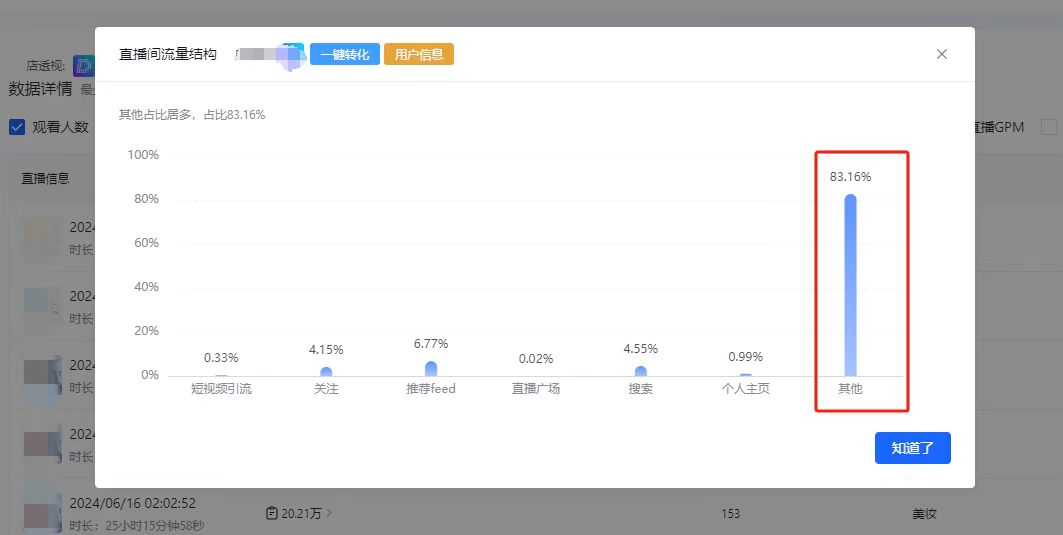
Task: Click the 推荐feed bar in chart
Action: pyautogui.click(x=431, y=368)
